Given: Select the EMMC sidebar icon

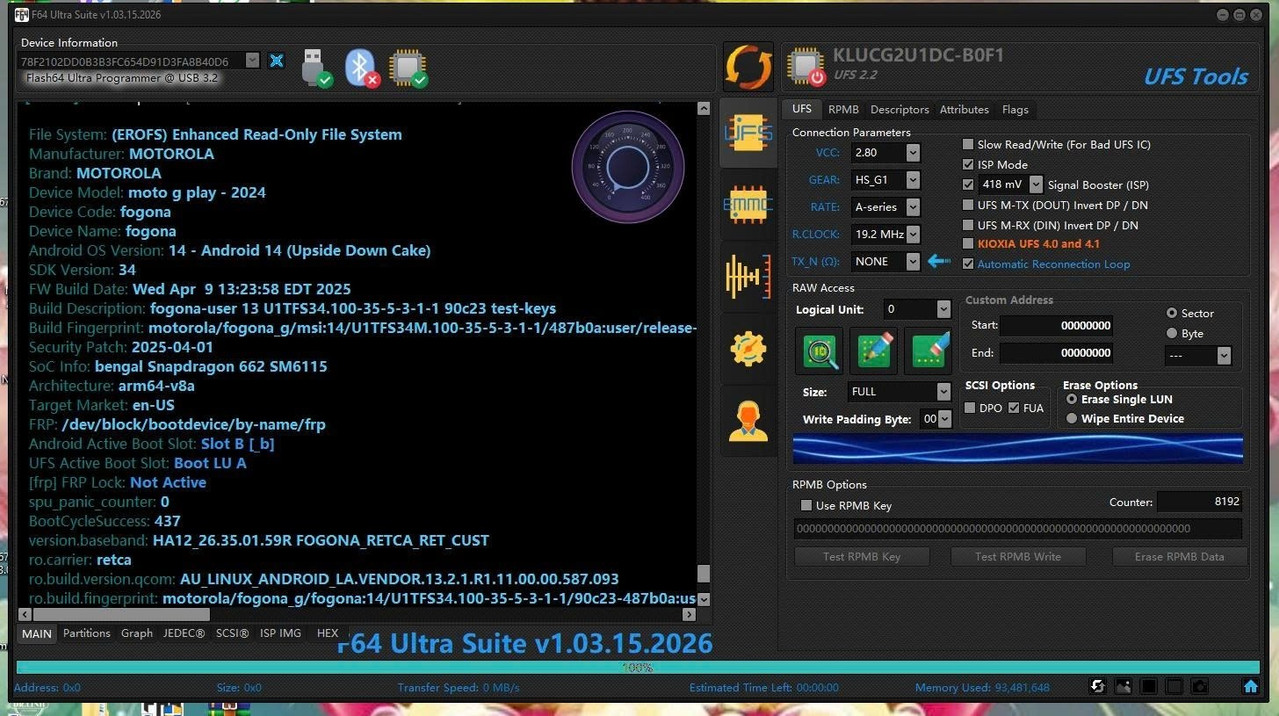Looking at the screenshot, I should [x=748, y=204].
